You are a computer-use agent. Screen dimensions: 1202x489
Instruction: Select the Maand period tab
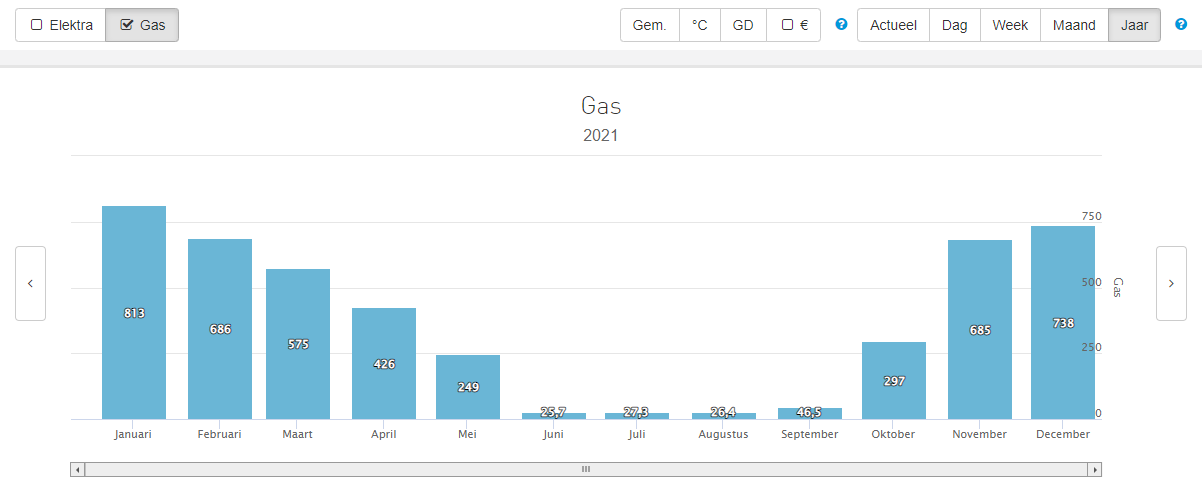(x=1074, y=25)
